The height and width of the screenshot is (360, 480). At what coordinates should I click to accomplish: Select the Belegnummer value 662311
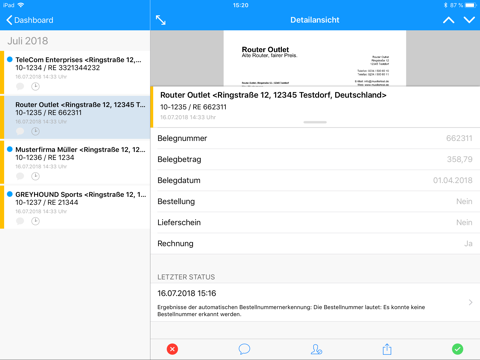point(459,138)
